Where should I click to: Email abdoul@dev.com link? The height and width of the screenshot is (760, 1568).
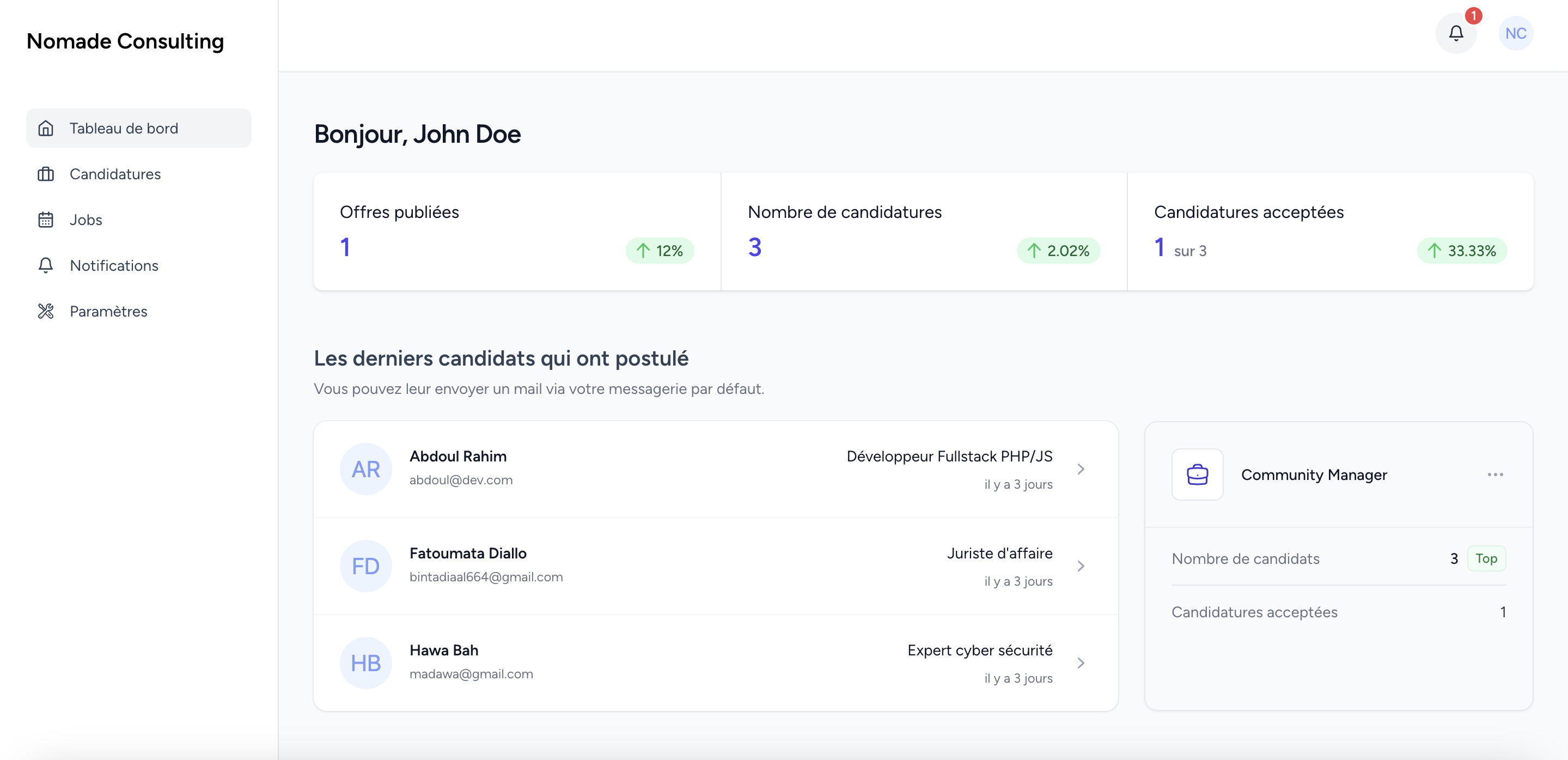click(461, 480)
